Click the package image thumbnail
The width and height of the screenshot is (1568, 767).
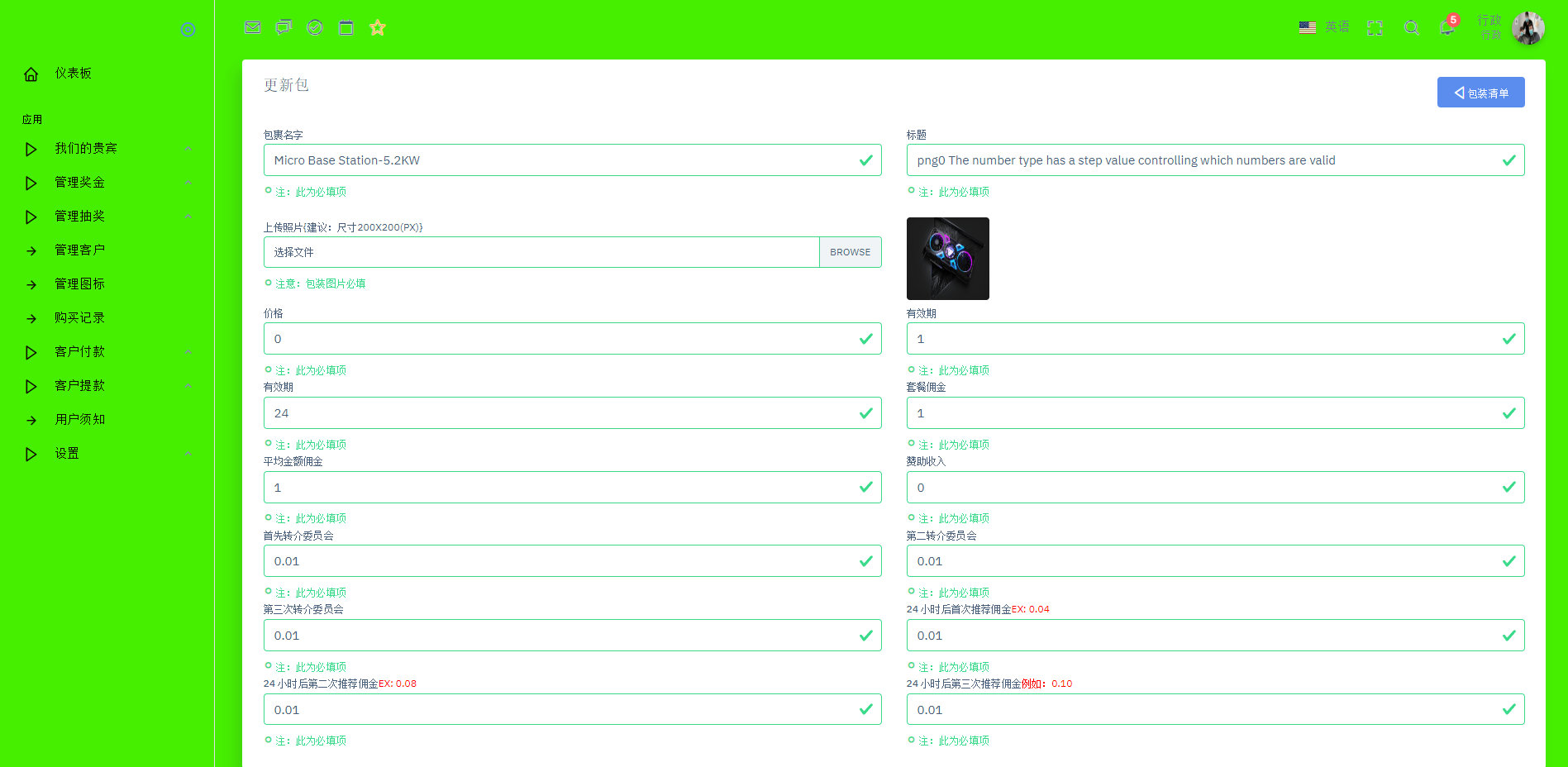[x=948, y=259]
